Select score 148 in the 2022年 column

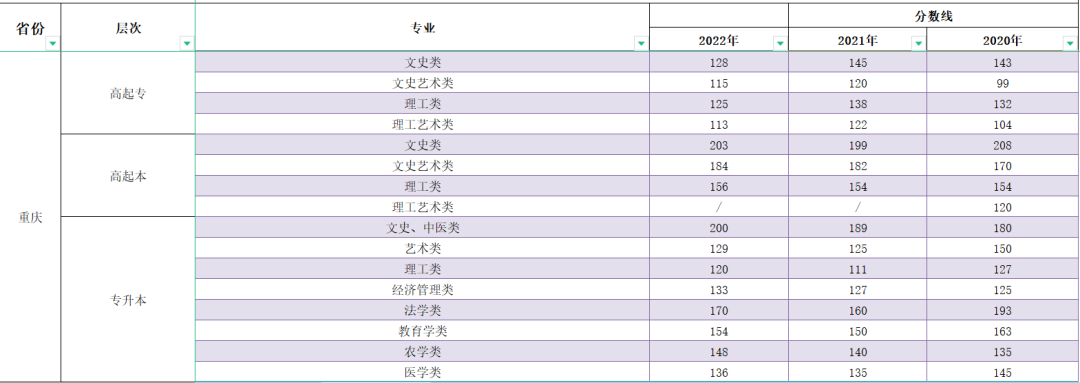click(x=719, y=352)
